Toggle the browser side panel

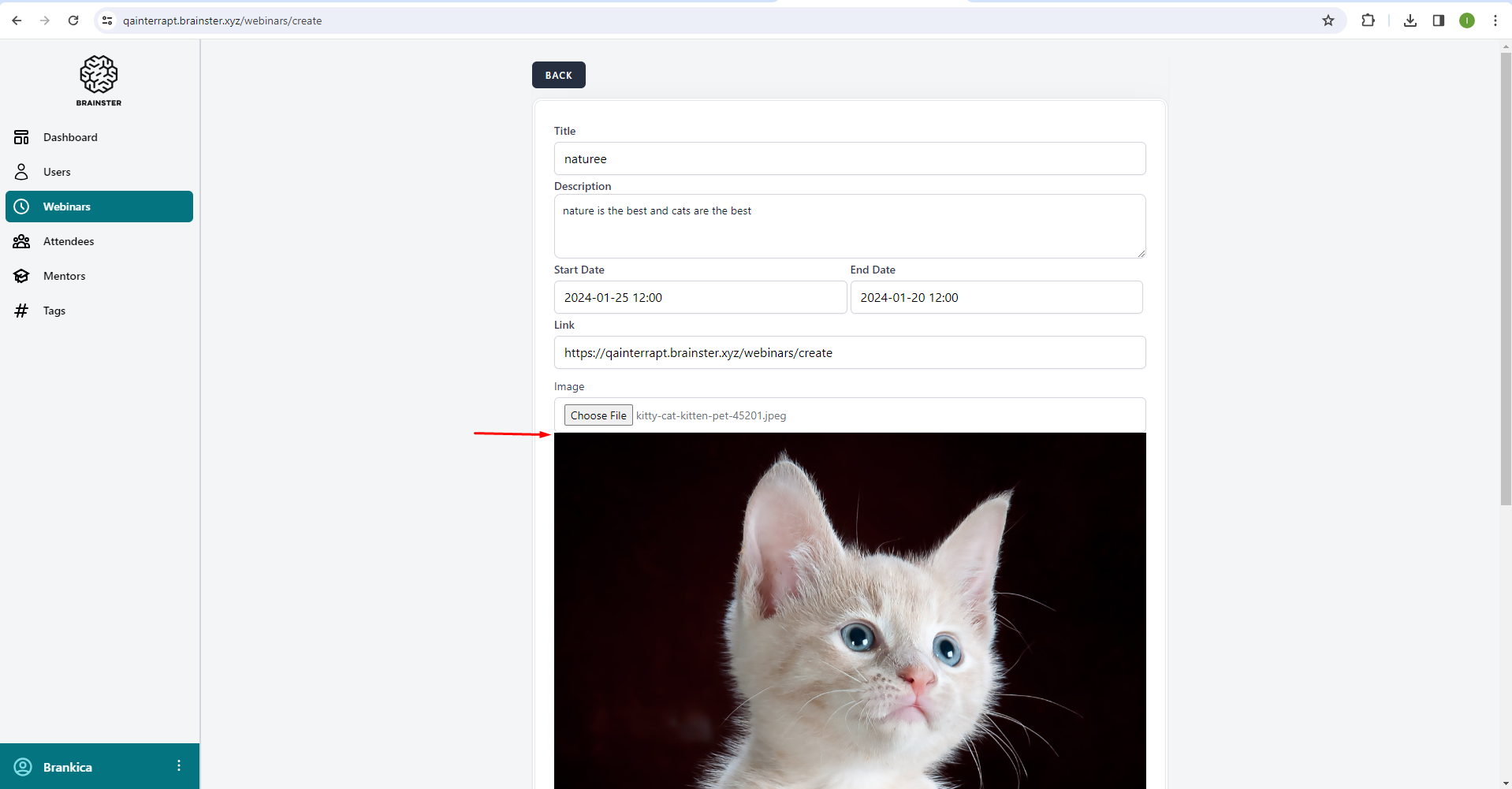(x=1439, y=20)
